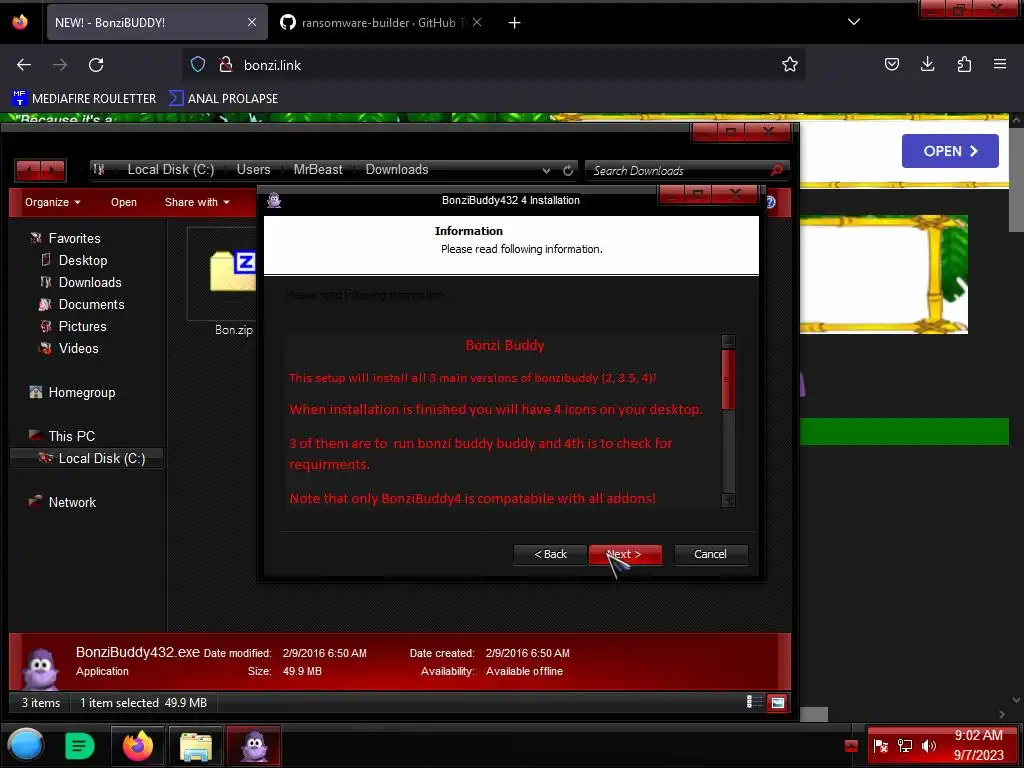Switch Explorer to large icons view
The image size is (1024, 768).
(777, 703)
